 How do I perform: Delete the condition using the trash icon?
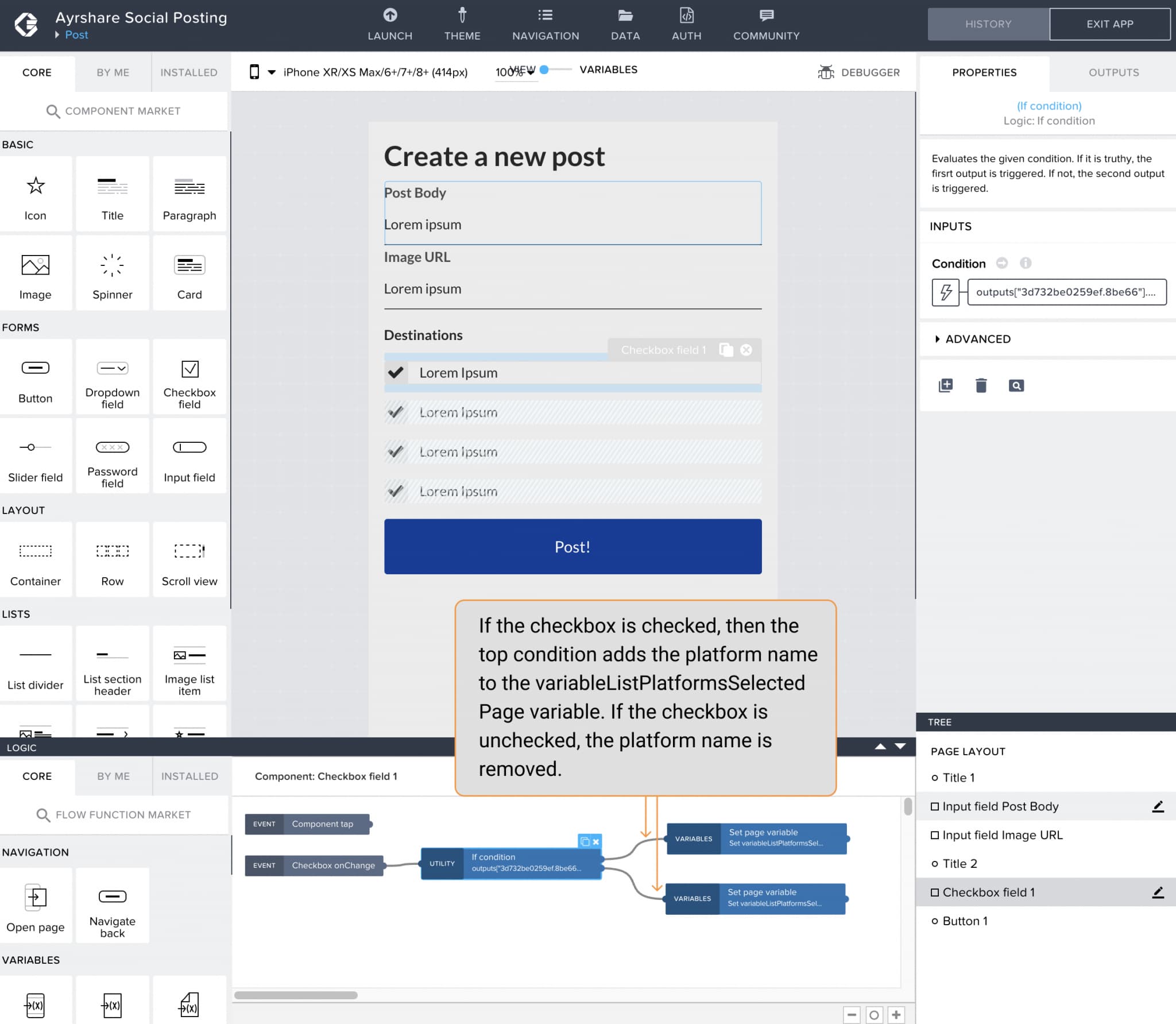(x=981, y=385)
